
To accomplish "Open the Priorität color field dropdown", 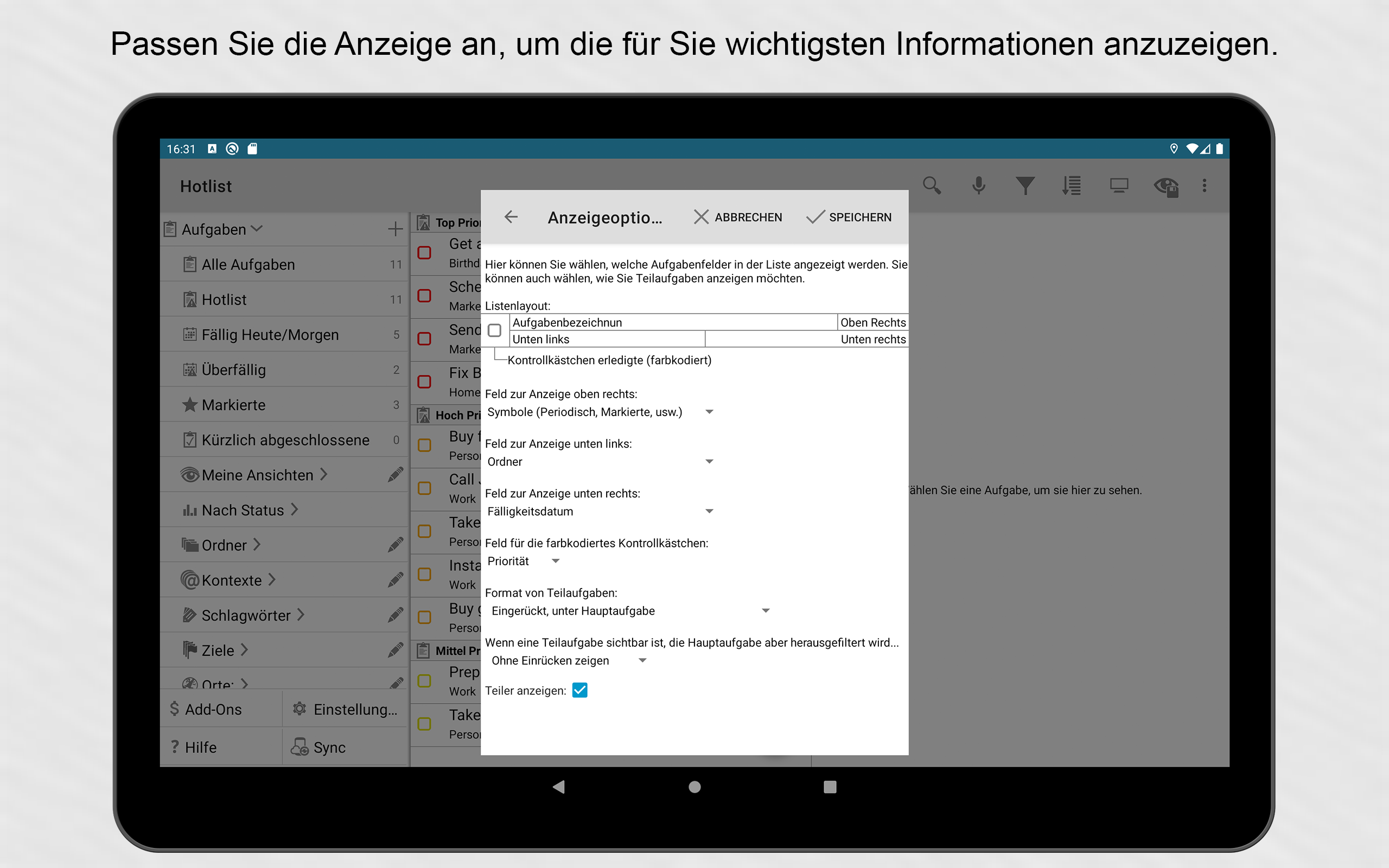I will (x=523, y=561).
